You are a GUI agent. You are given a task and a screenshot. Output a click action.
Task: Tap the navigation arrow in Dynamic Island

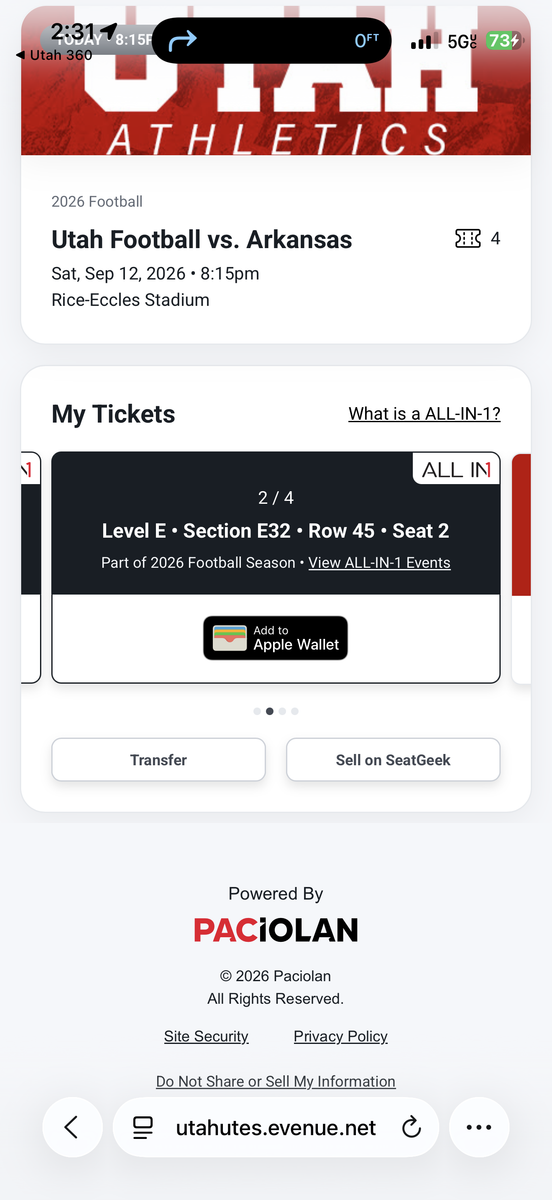click(x=183, y=40)
